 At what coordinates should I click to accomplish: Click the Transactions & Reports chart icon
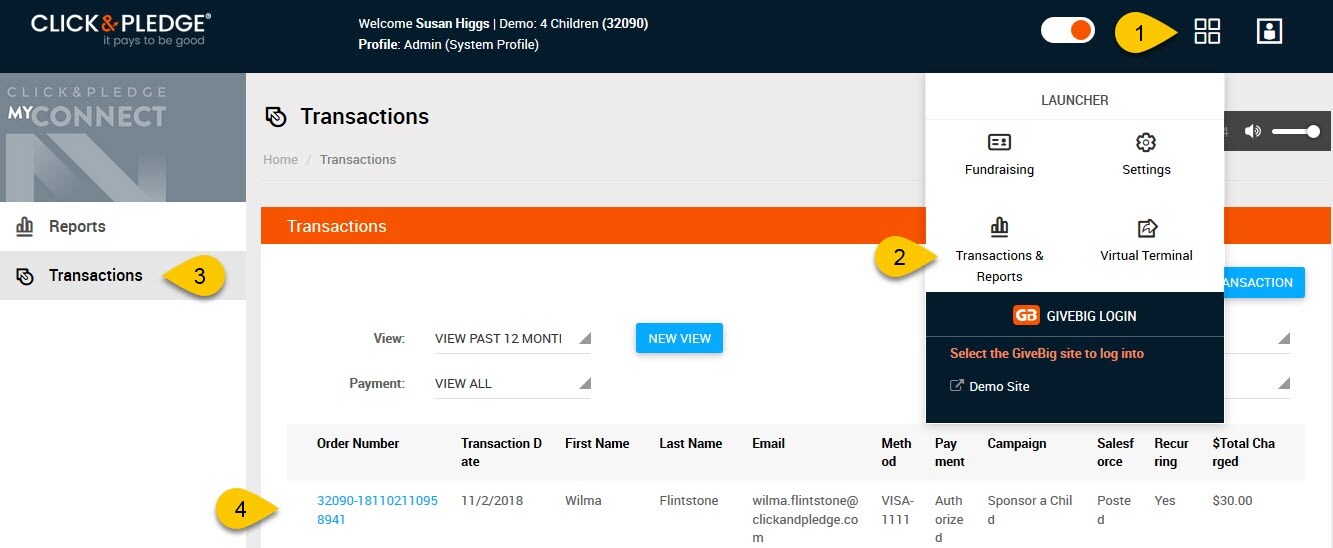[x=999, y=227]
